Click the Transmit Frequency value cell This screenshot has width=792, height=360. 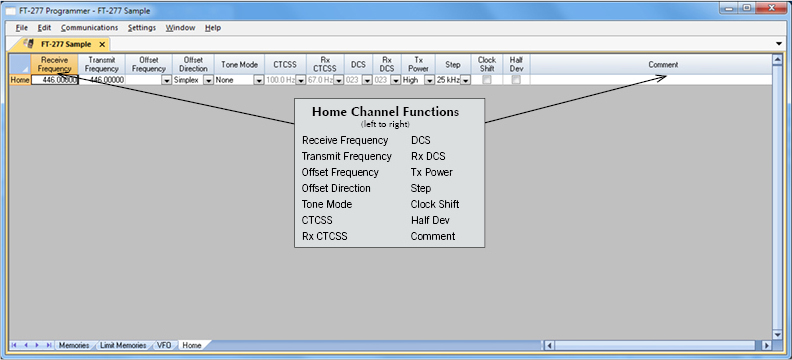102,80
